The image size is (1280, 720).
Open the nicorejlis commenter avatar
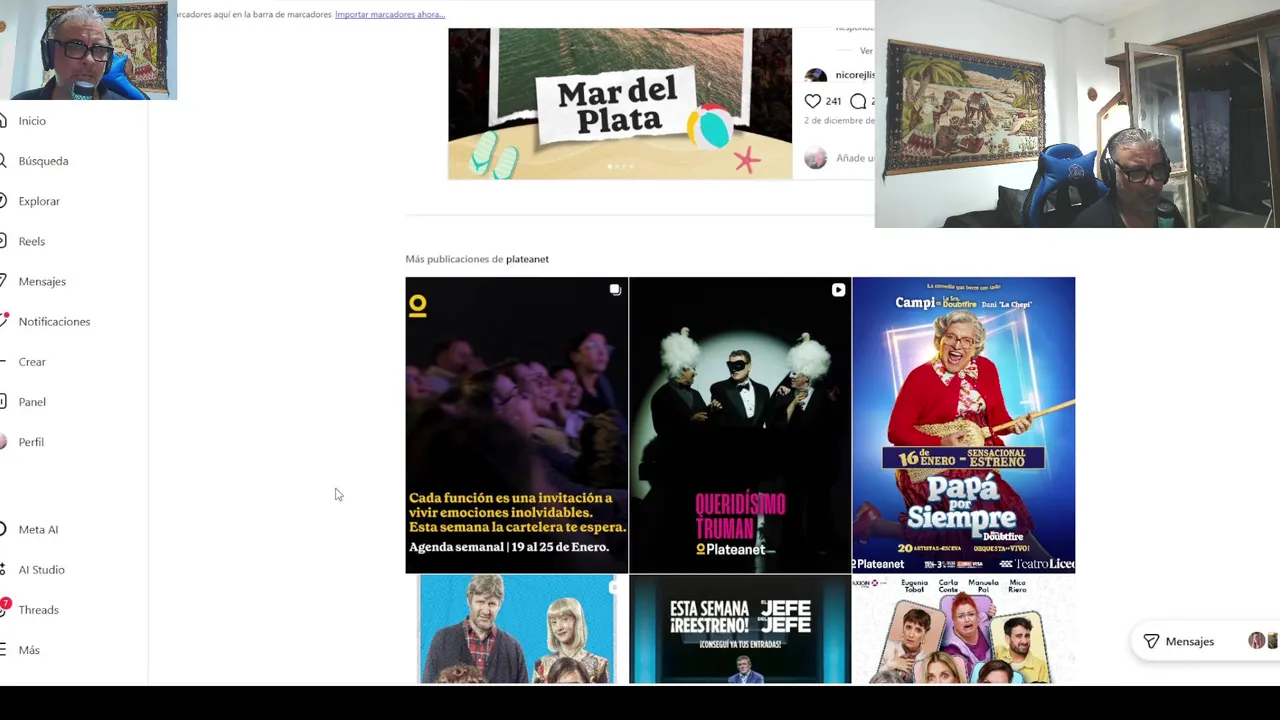tap(816, 75)
